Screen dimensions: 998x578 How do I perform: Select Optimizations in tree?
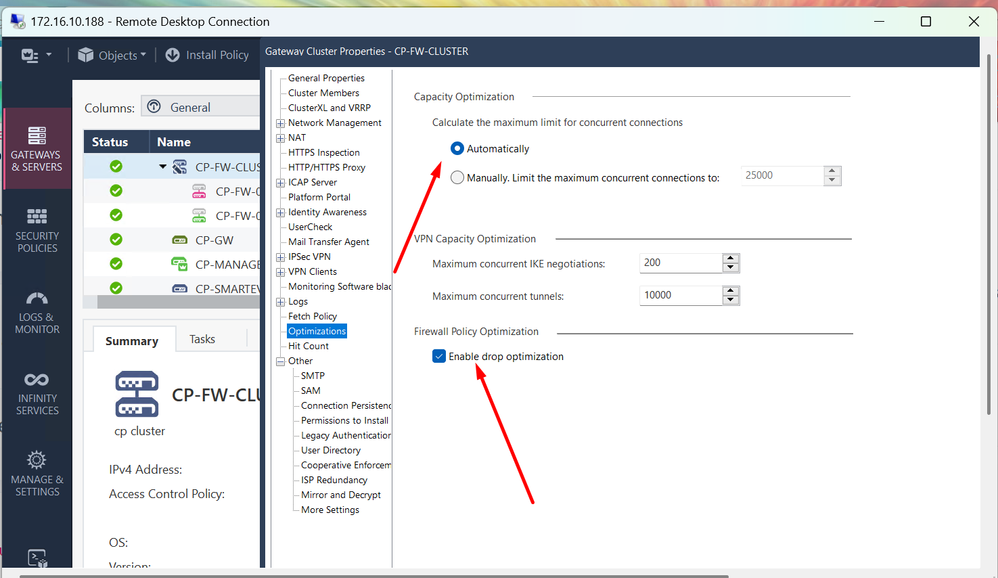pos(316,331)
